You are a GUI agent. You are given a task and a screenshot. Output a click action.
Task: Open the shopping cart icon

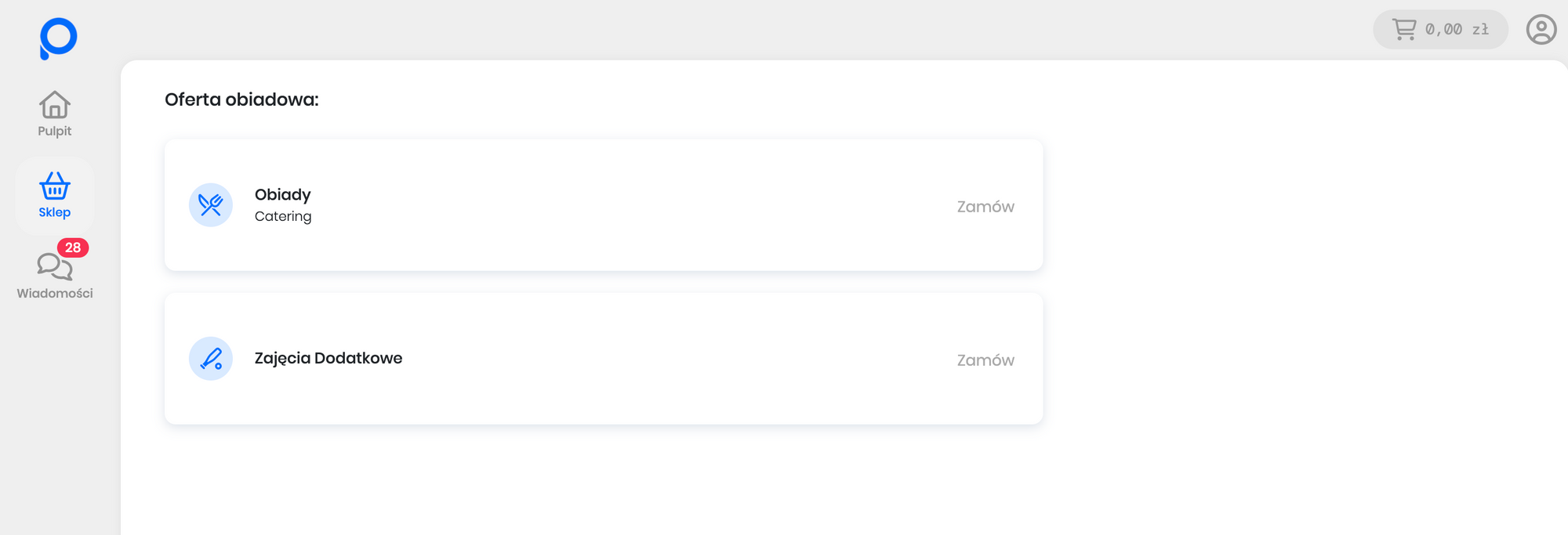pyautogui.click(x=1404, y=30)
